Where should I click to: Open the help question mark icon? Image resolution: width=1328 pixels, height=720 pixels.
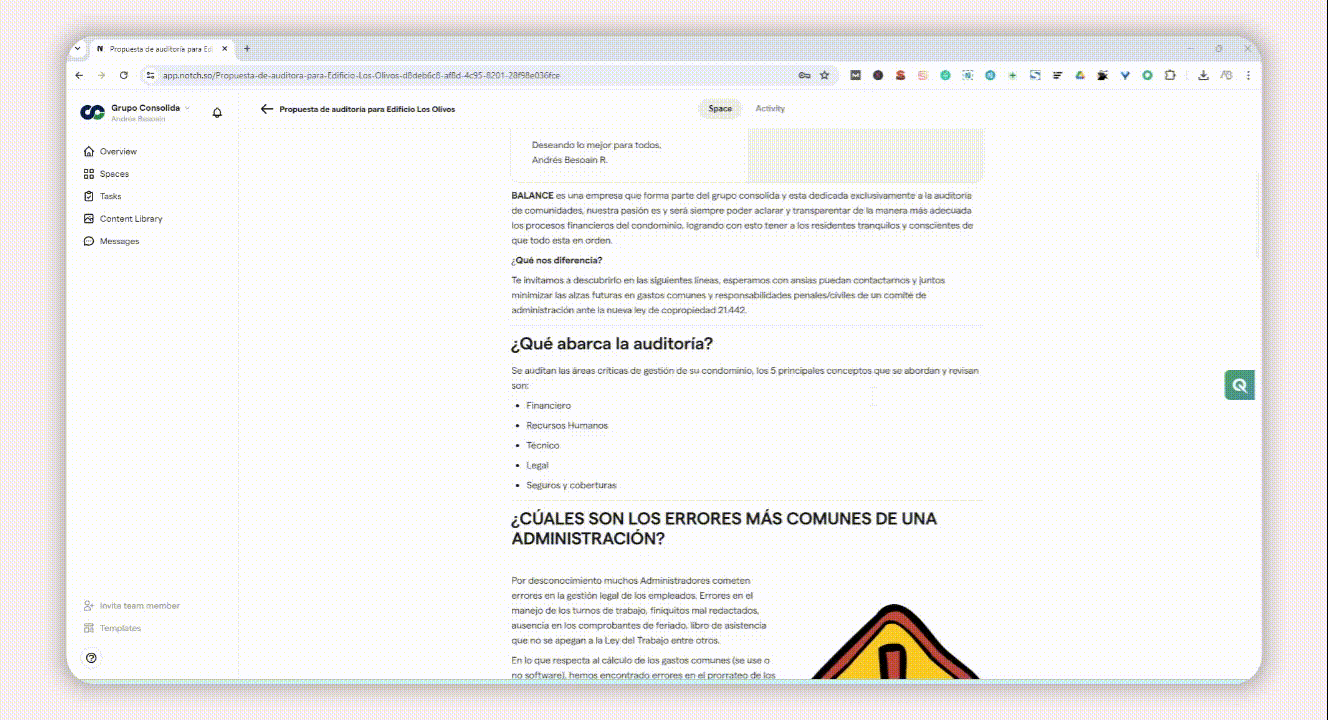pos(92,658)
